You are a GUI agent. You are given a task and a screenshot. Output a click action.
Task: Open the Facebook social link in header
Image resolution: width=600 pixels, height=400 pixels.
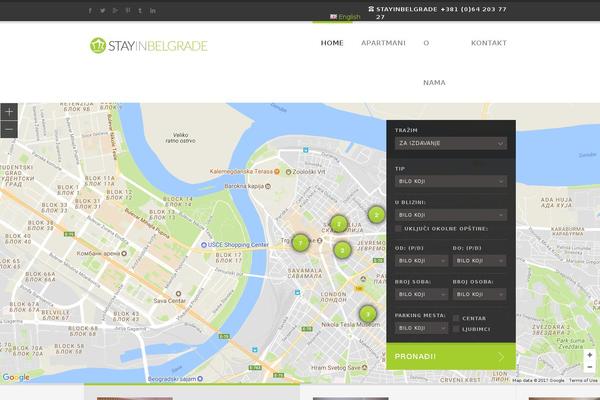pos(90,11)
